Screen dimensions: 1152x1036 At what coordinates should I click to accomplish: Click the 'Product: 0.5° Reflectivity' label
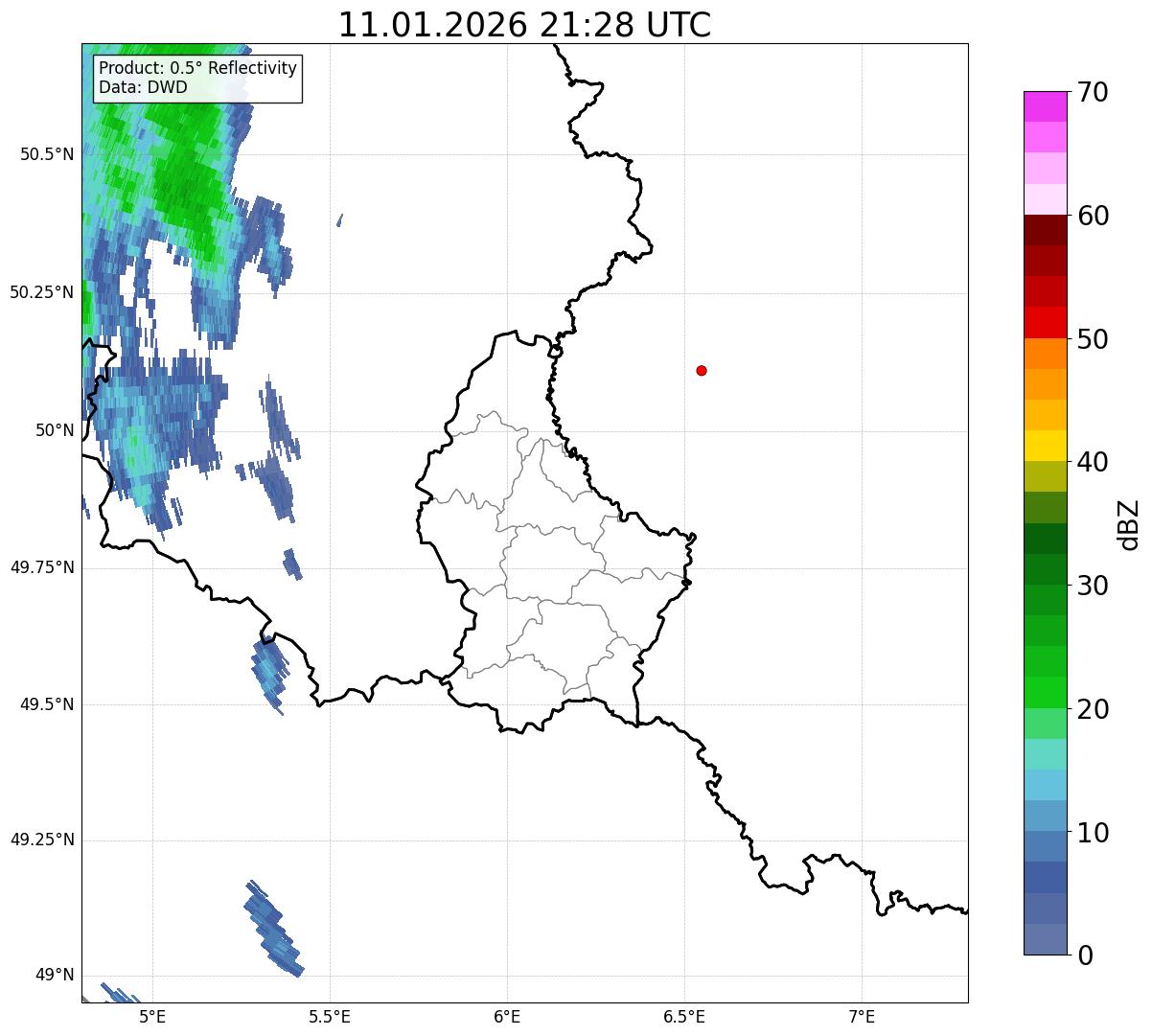click(x=197, y=68)
